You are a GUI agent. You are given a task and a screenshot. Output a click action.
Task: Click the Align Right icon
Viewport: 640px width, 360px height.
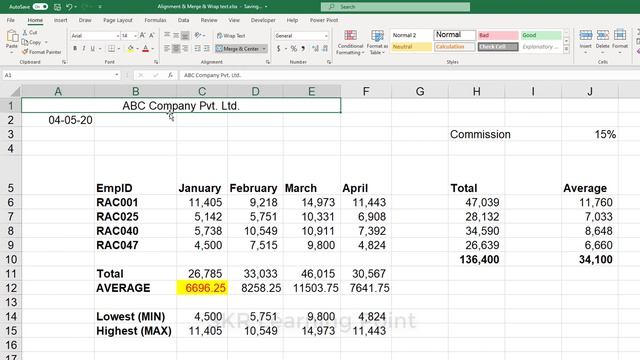click(x=185, y=49)
